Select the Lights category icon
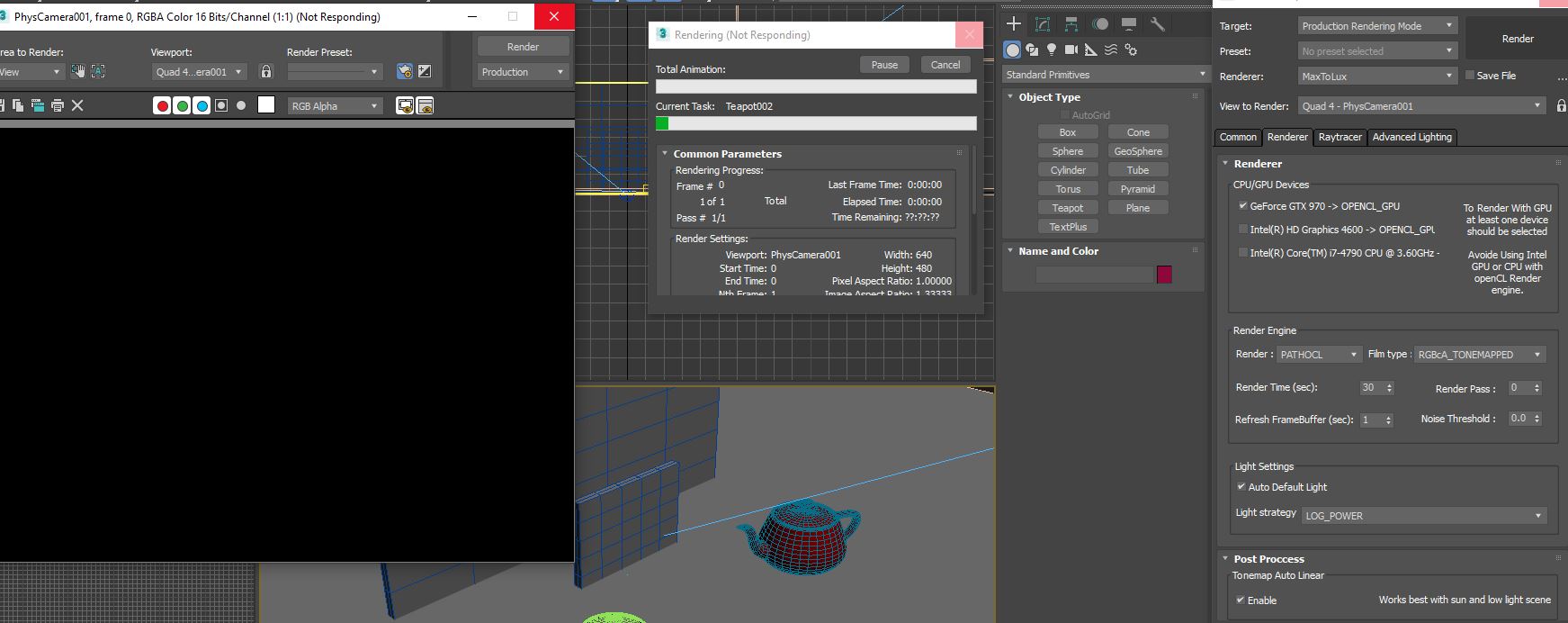This screenshot has width=1568, height=623. point(1052,50)
